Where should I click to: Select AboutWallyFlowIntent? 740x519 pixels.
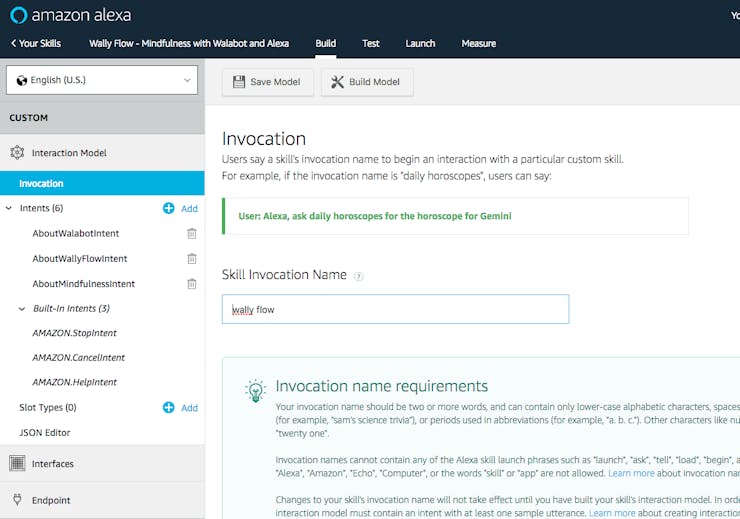80,259
